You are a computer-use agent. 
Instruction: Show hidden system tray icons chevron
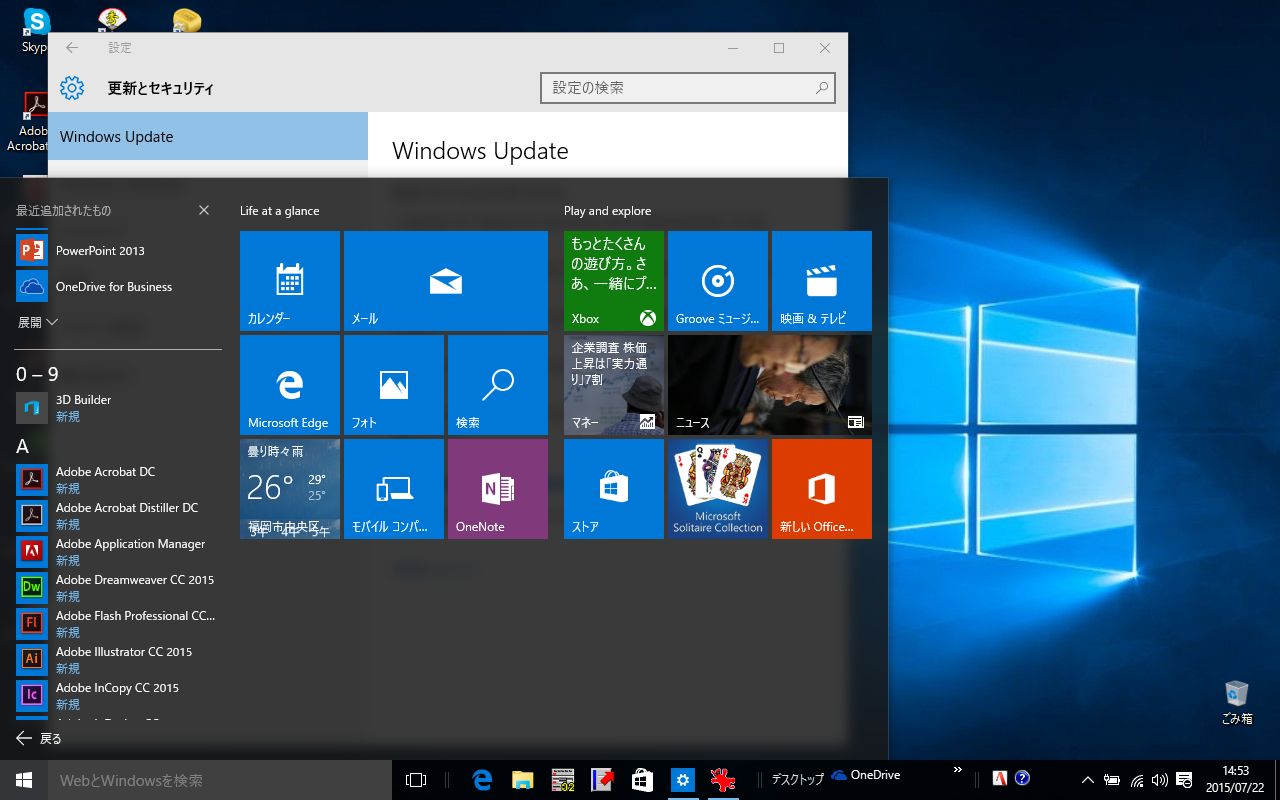point(1088,780)
